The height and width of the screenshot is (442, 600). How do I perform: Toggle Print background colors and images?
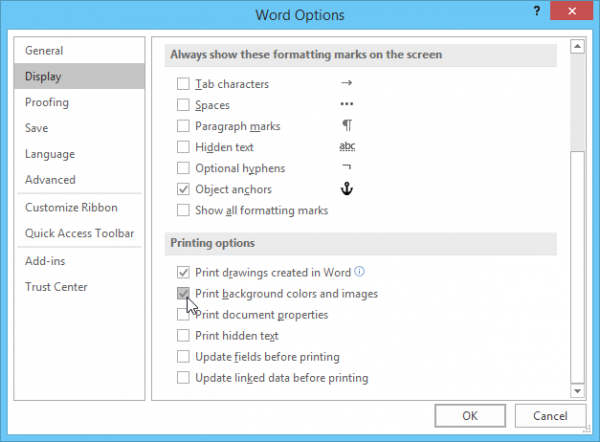click(x=183, y=294)
